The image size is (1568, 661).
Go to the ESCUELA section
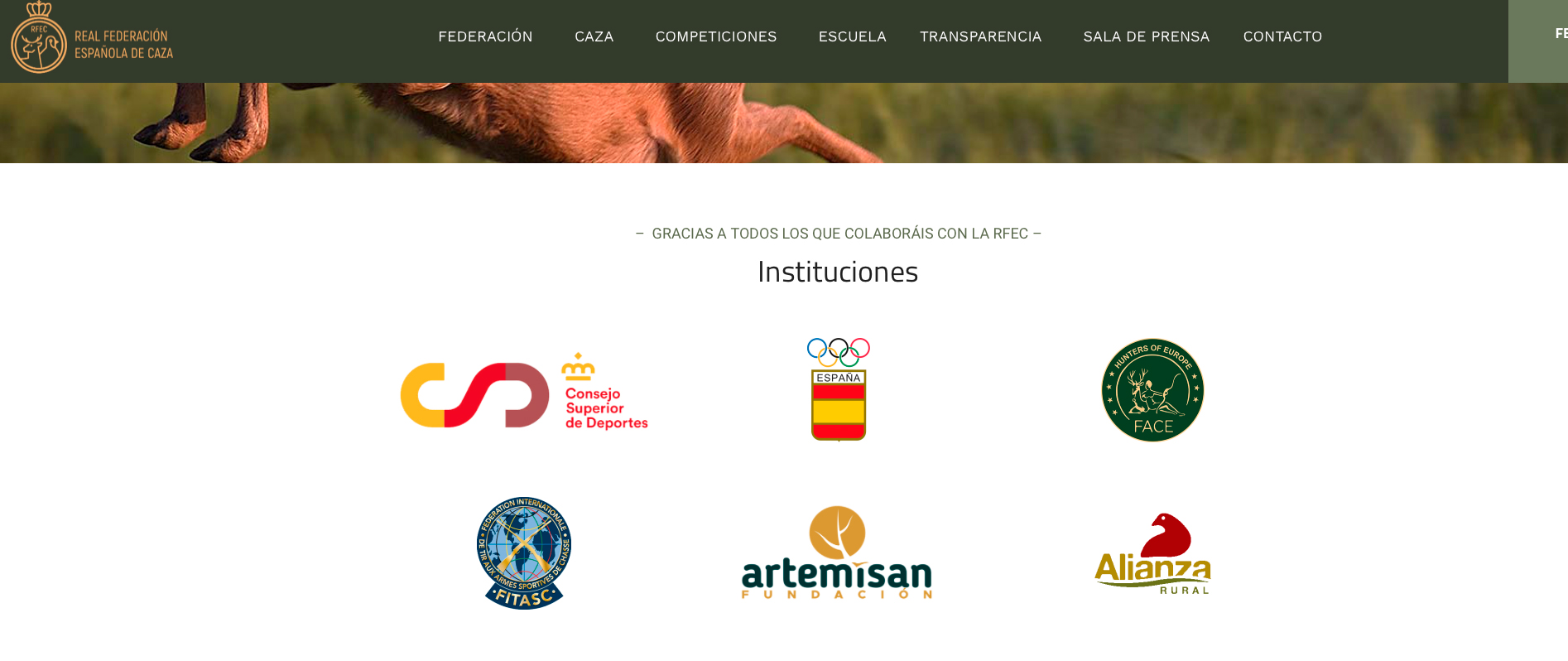point(852,37)
